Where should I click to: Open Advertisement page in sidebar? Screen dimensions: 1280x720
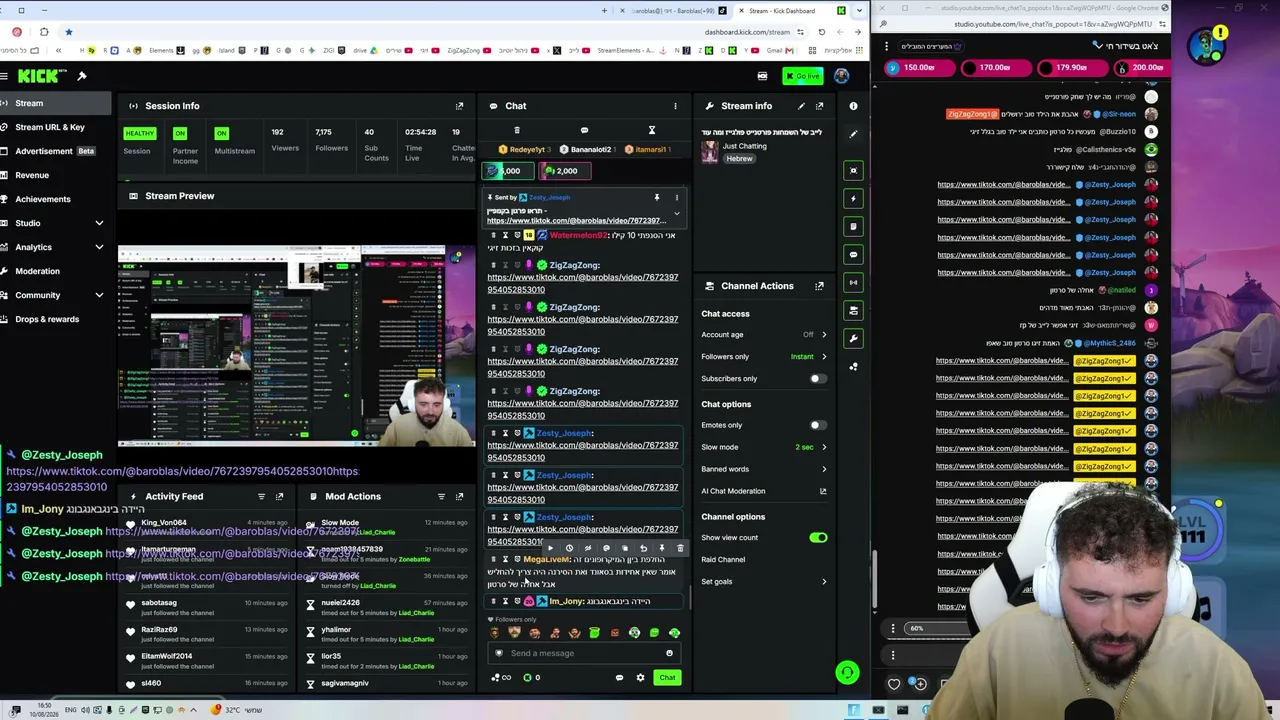click(x=56, y=151)
